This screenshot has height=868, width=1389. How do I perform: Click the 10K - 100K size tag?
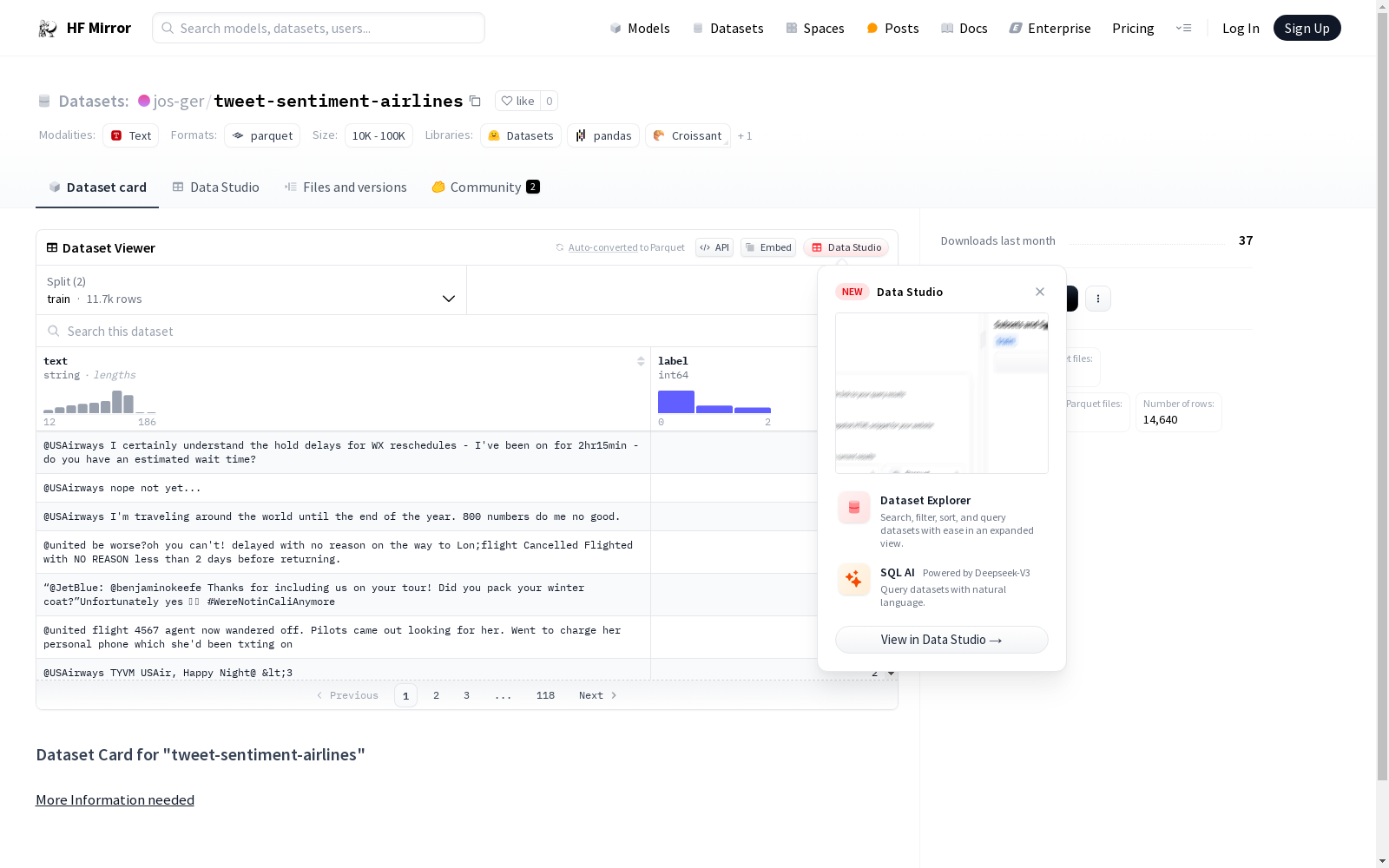(x=379, y=135)
